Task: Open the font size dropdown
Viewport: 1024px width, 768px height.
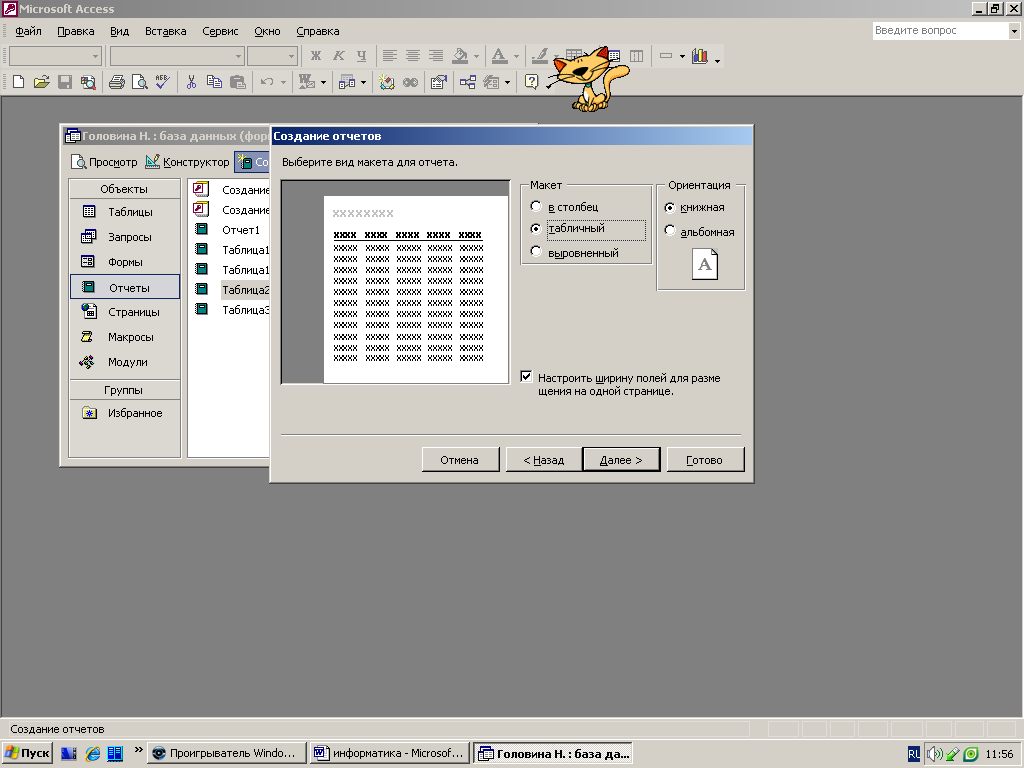Action: 291,56
